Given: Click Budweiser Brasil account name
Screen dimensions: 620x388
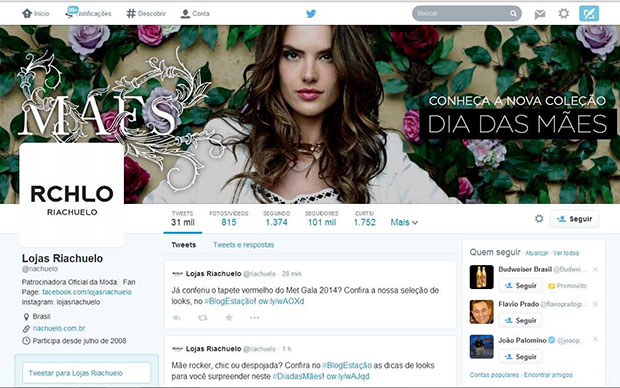Looking at the screenshot, I should (525, 269).
